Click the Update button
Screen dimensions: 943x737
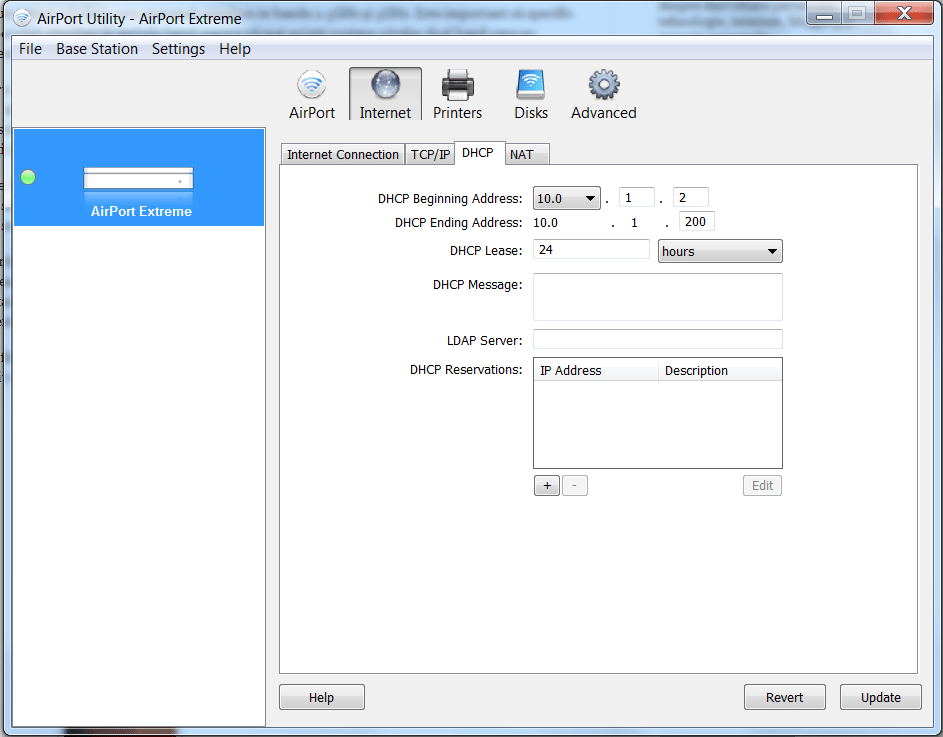pos(880,698)
